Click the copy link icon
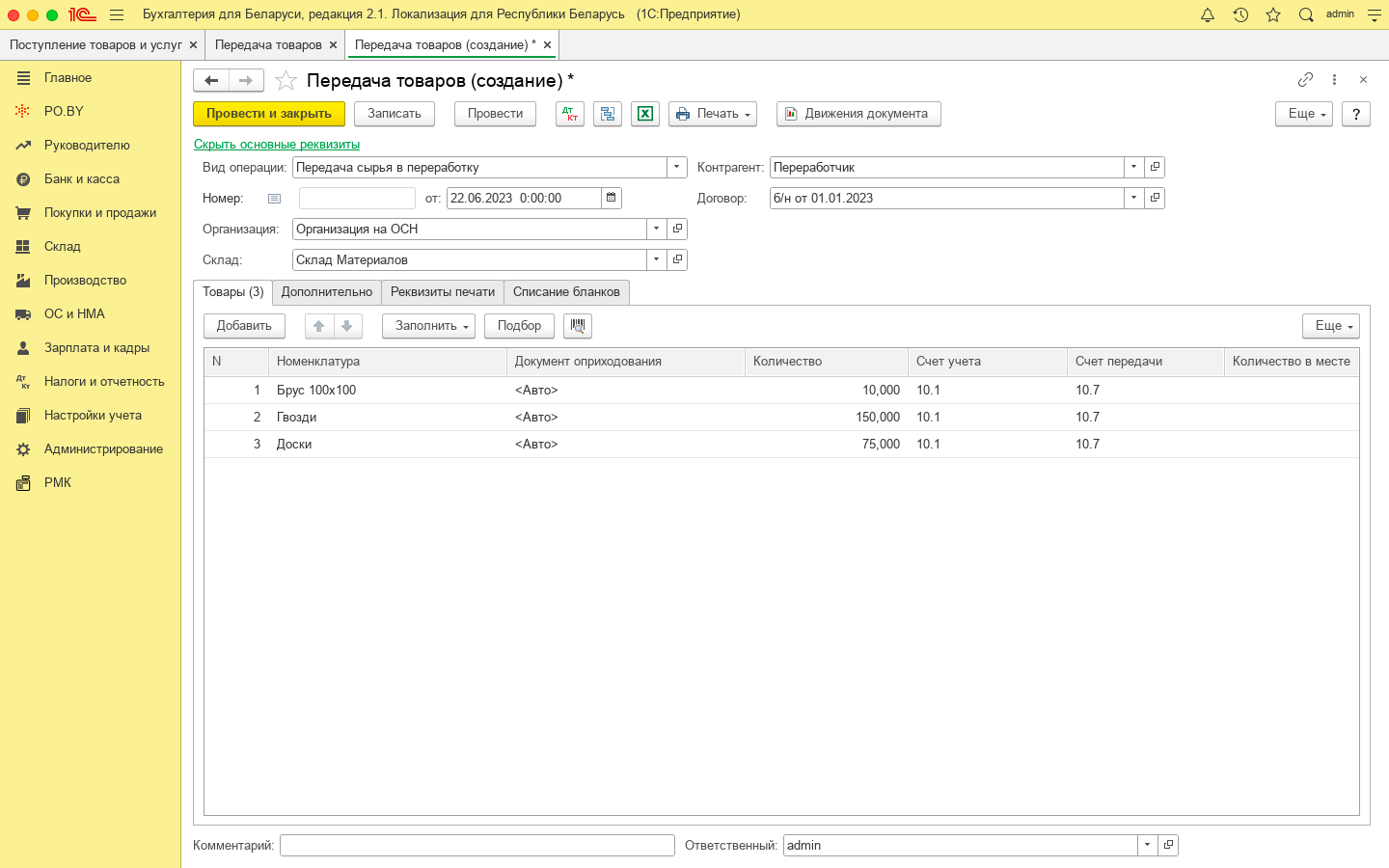The image size is (1389, 868). click(x=1305, y=80)
